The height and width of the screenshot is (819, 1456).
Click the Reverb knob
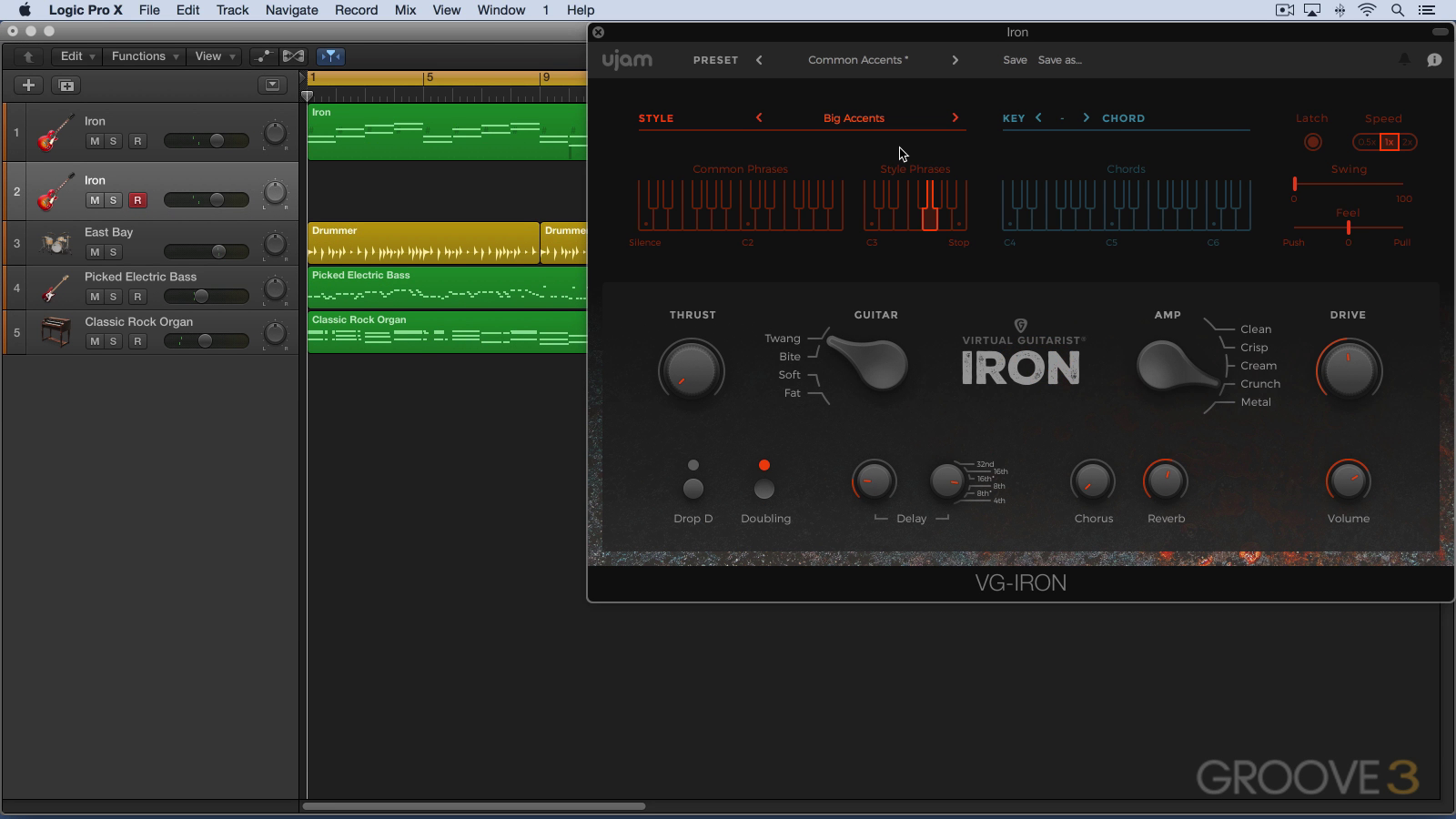pyautogui.click(x=1166, y=481)
